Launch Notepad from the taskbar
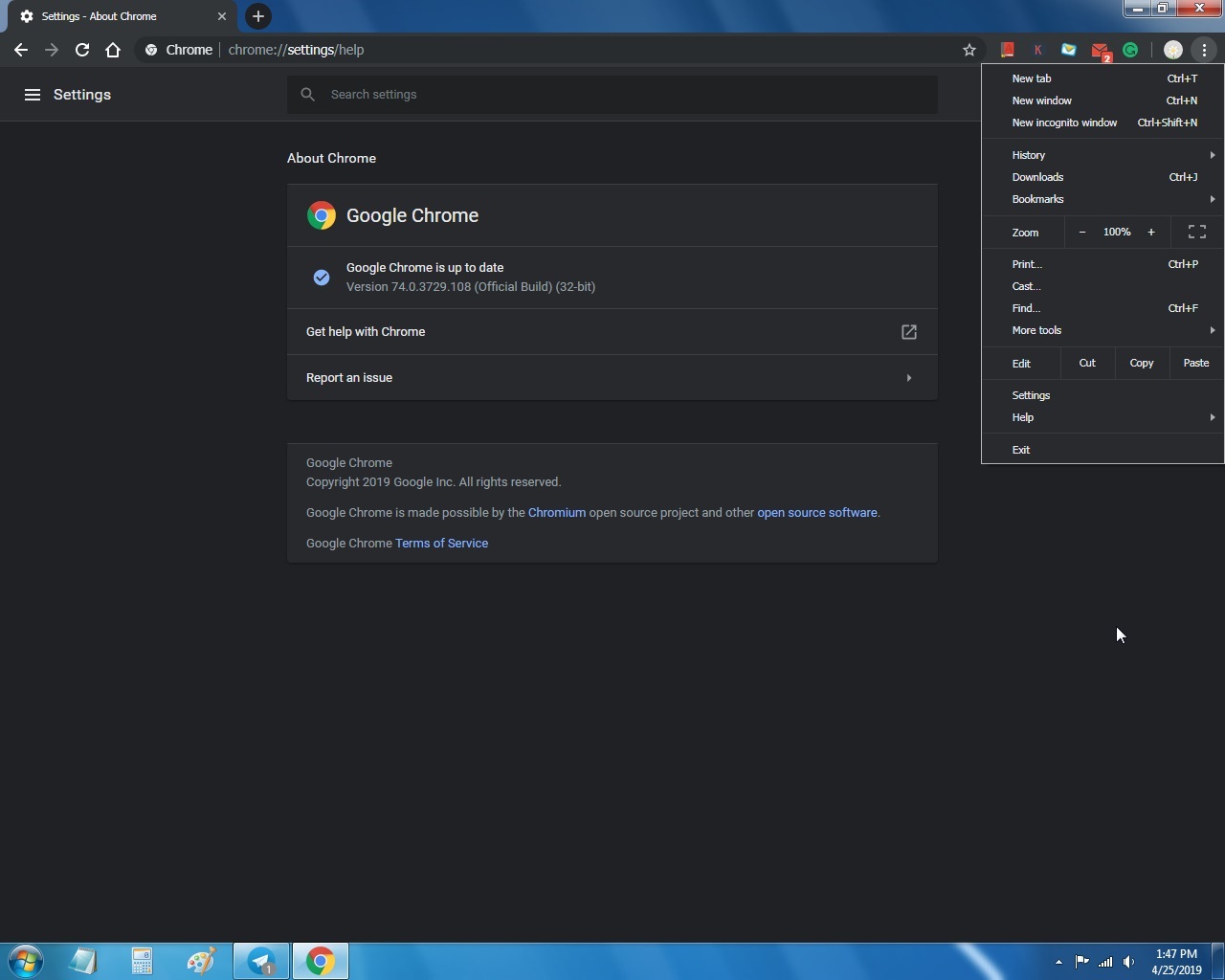The height and width of the screenshot is (980, 1225). (x=84, y=961)
